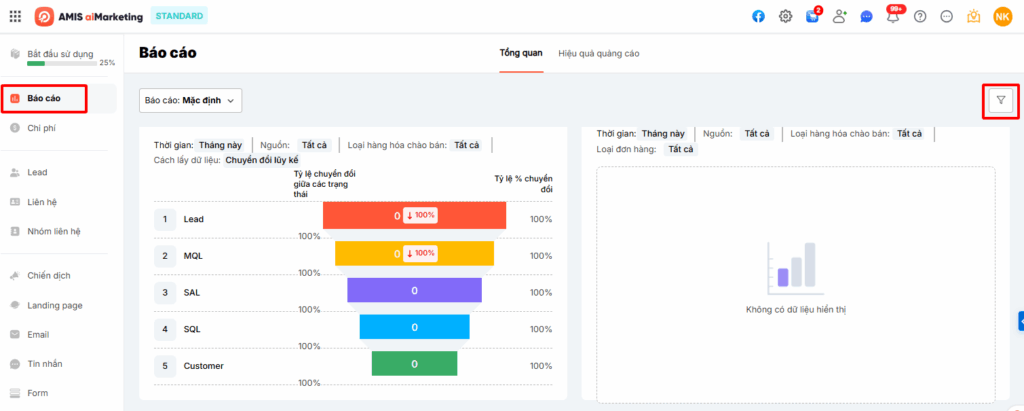Click the lightbulb guide icon
This screenshot has height=411, width=1024.
click(x=972, y=16)
